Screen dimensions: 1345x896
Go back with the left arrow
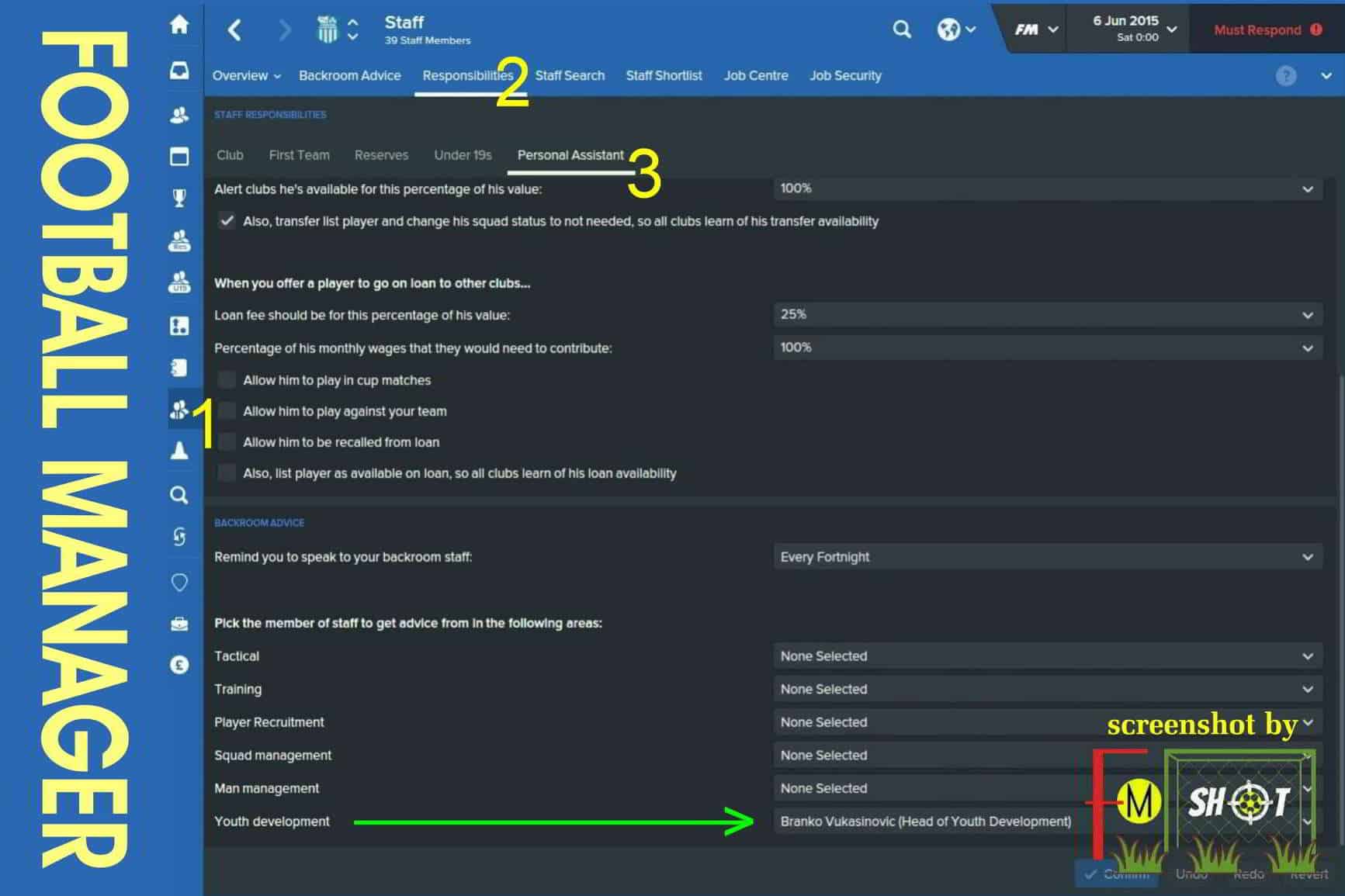(234, 30)
